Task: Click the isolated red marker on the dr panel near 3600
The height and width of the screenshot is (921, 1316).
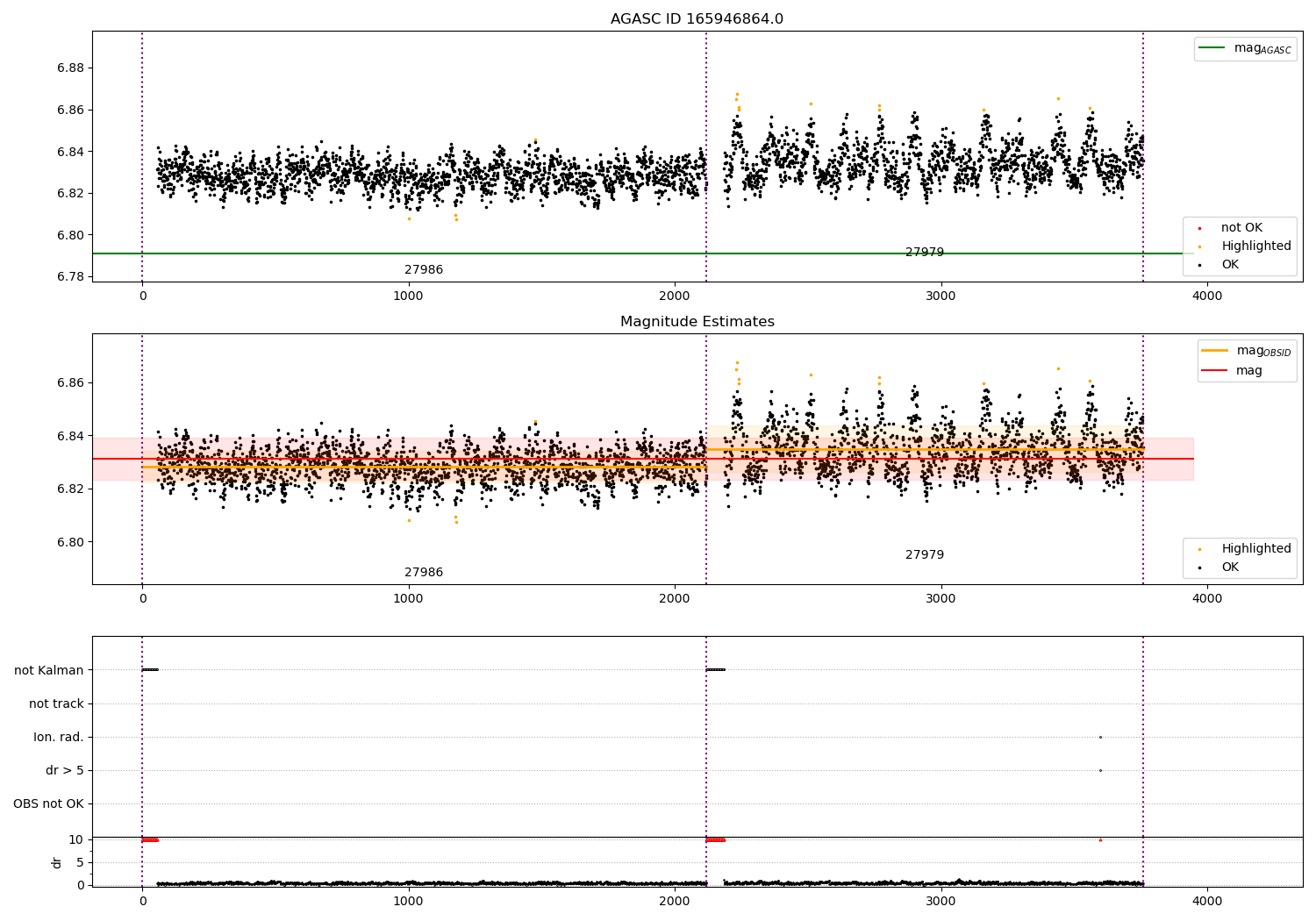Action: pos(1100,840)
